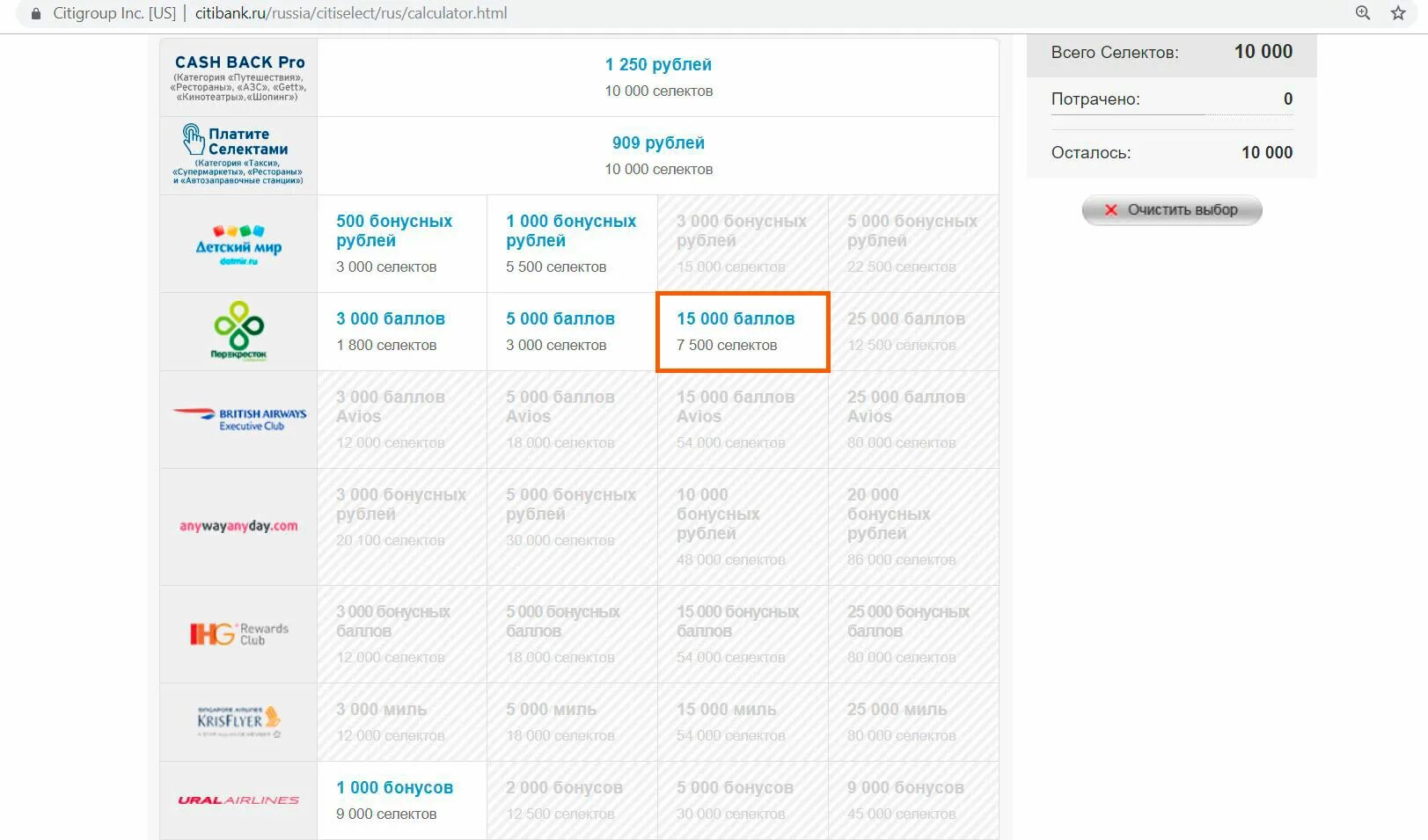The height and width of the screenshot is (840, 1428).
Task: Select Ural Airlines 1 000 бонусов option
Action: pos(402,800)
